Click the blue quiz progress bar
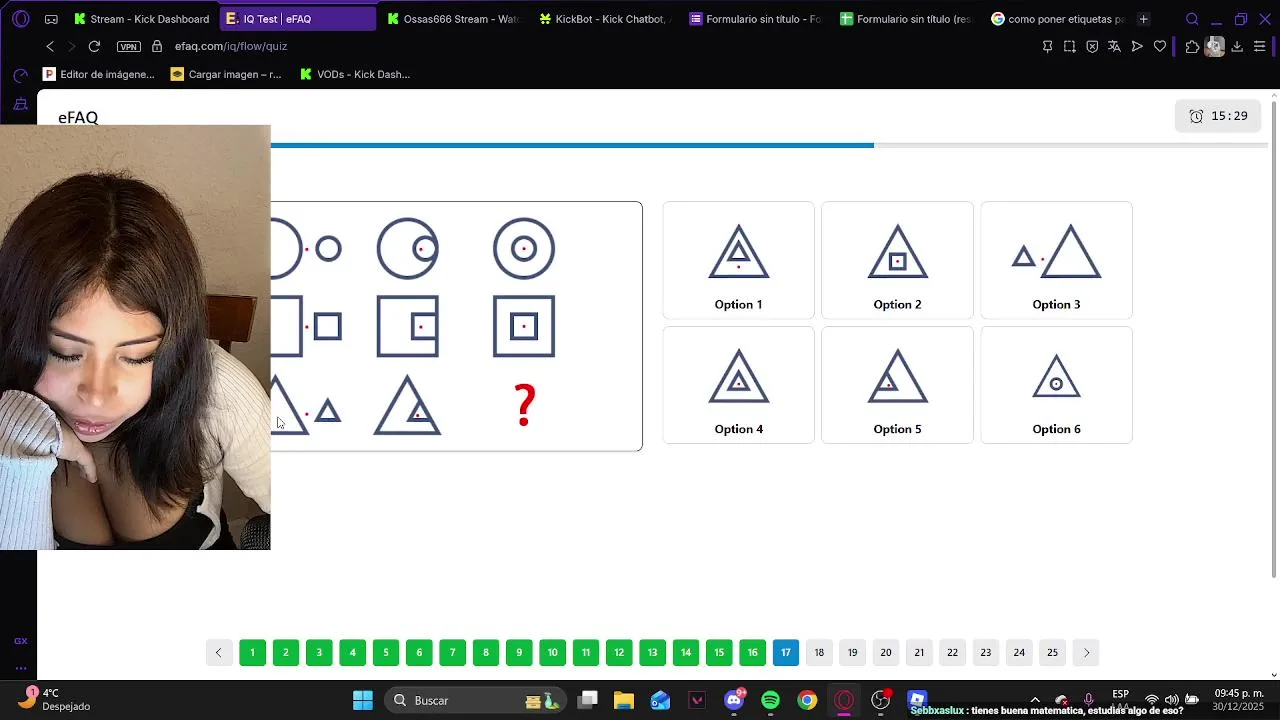The width and height of the screenshot is (1280, 720). 572,145
